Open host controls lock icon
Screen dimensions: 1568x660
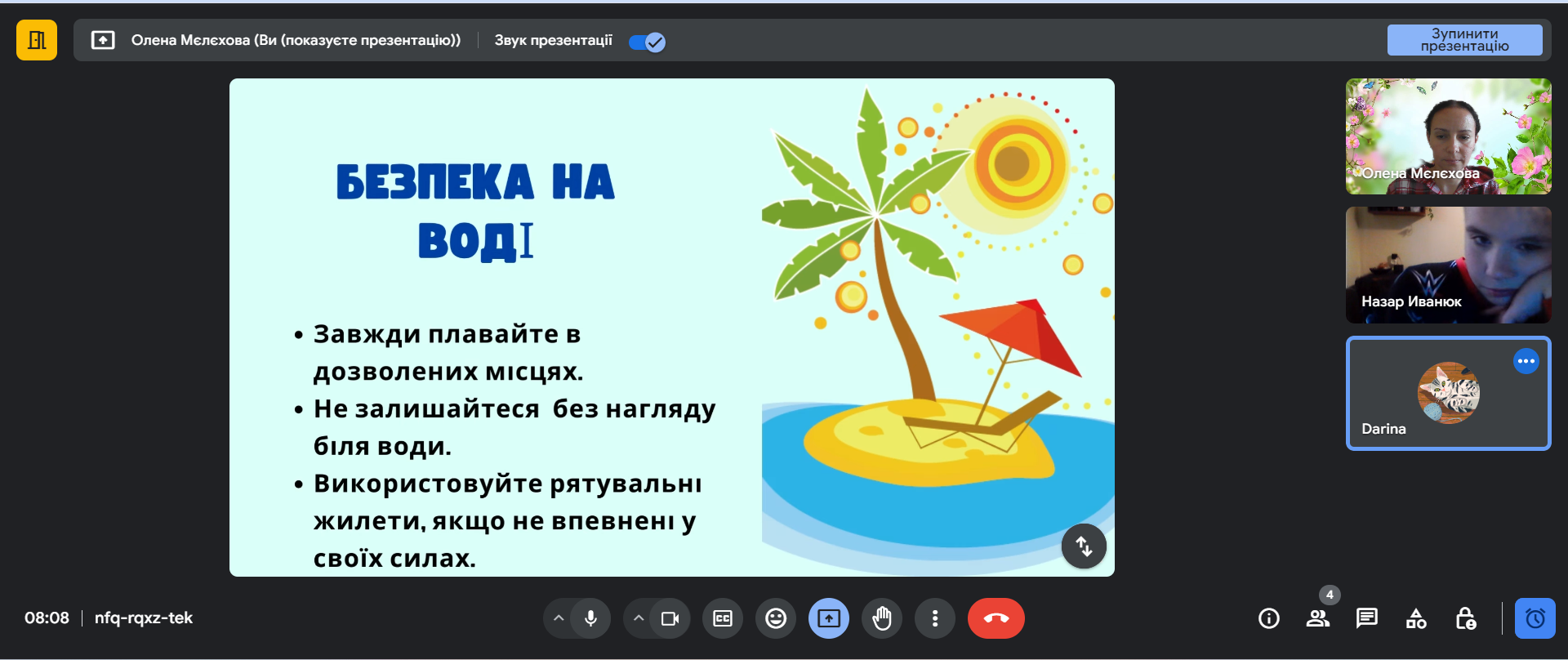coord(1466,618)
